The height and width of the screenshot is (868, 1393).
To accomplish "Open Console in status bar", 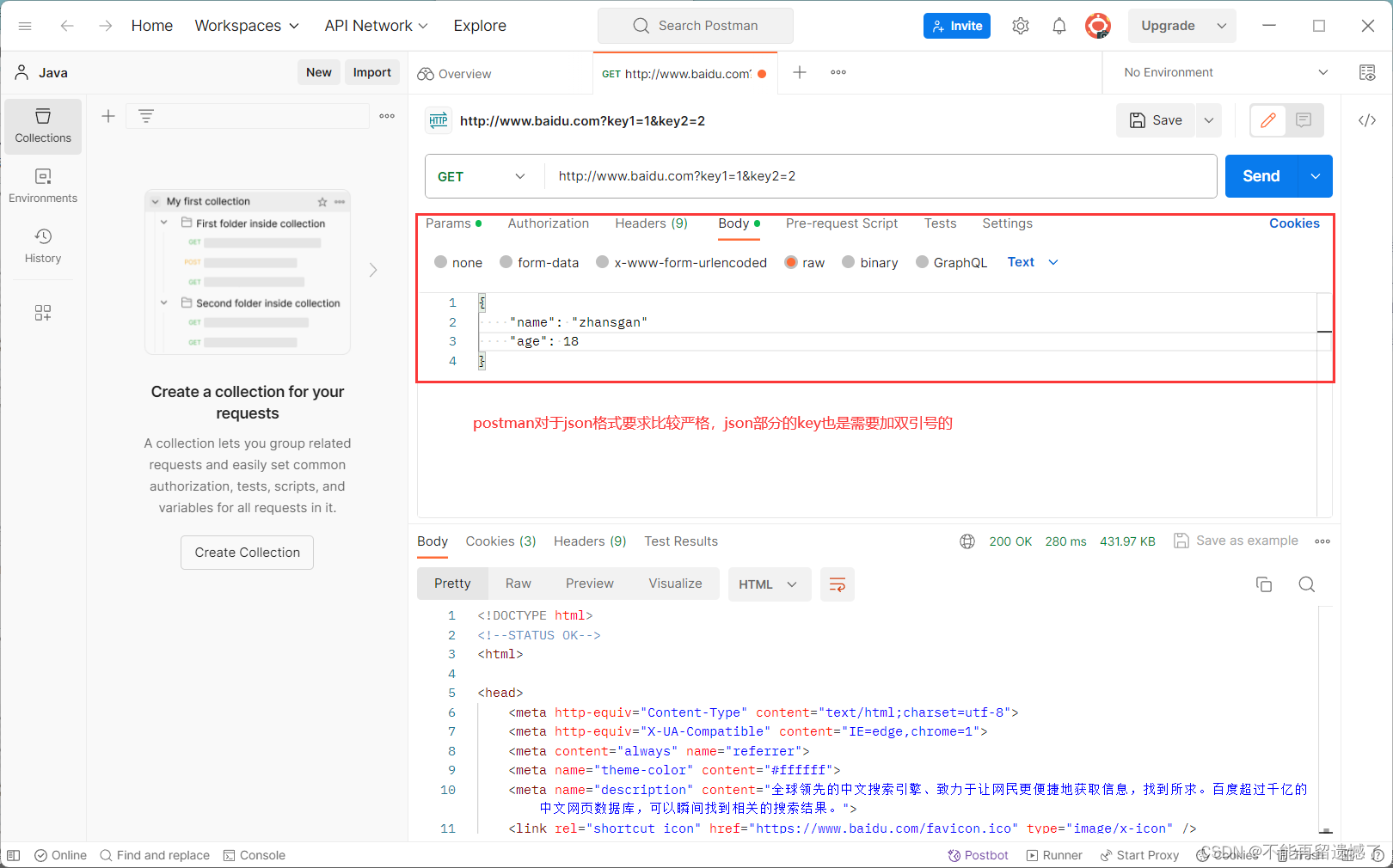I will point(254,855).
